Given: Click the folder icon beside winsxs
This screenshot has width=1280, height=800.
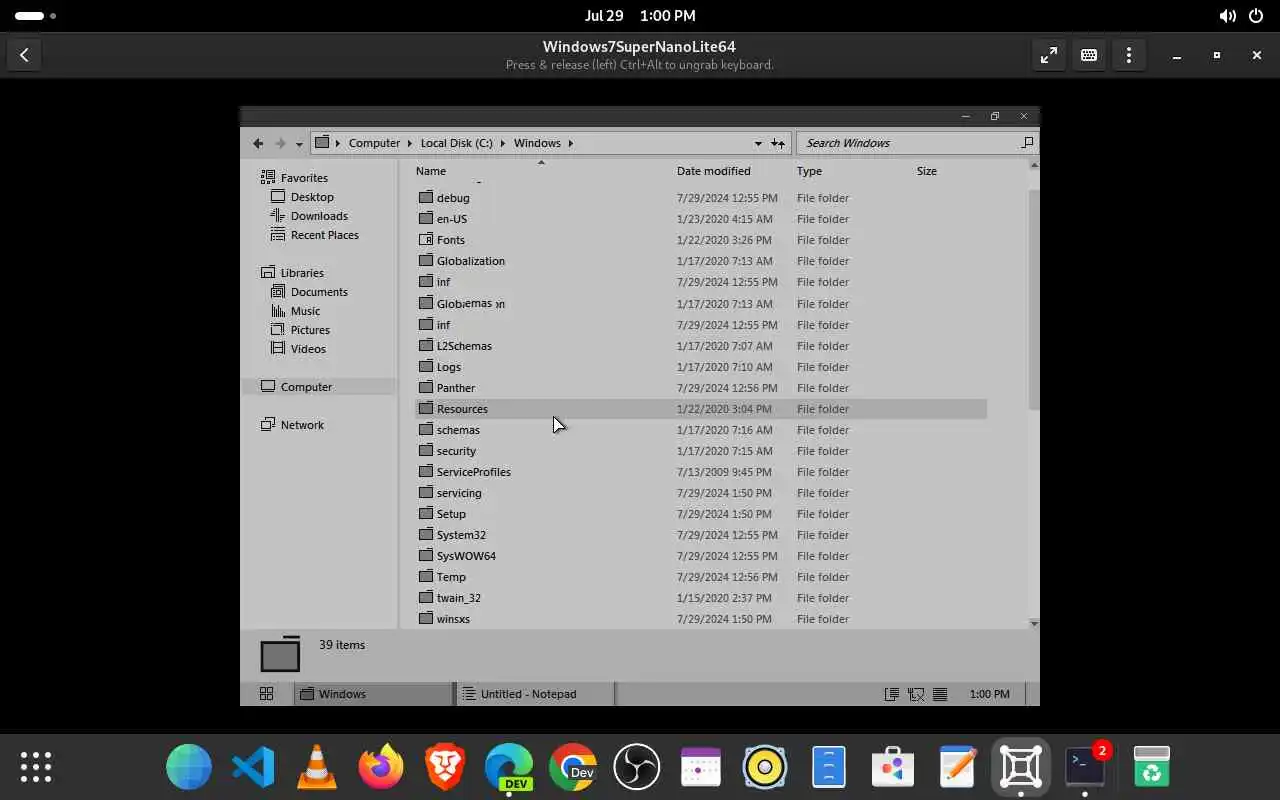Looking at the screenshot, I should point(425,618).
